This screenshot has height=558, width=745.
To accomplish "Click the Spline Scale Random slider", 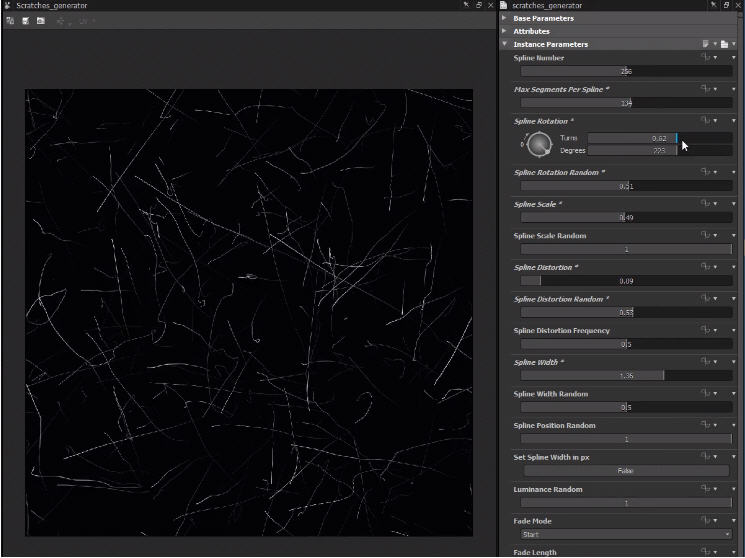I will click(x=626, y=249).
